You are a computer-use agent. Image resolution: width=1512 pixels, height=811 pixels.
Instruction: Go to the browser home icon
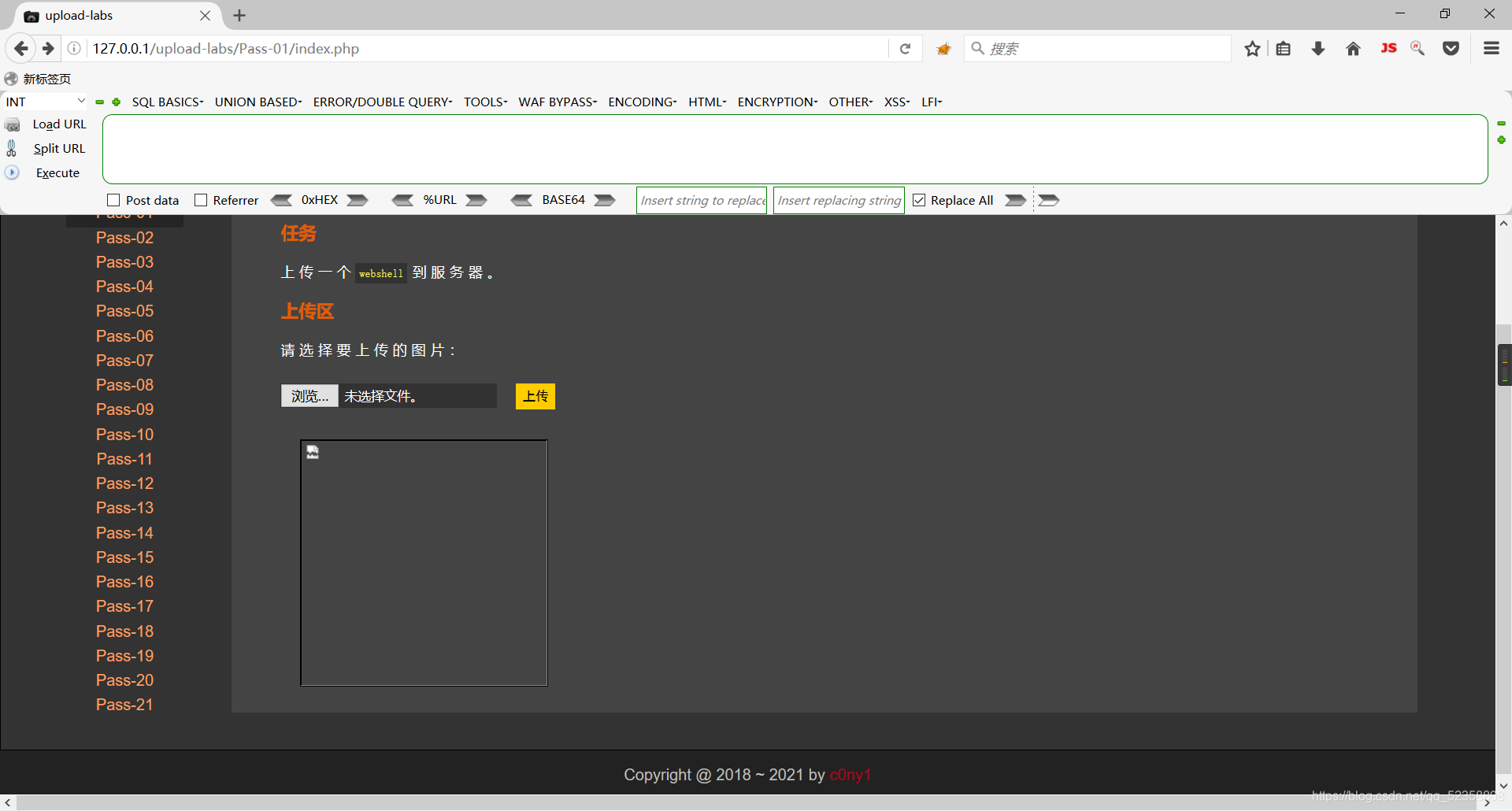pyautogui.click(x=1353, y=49)
